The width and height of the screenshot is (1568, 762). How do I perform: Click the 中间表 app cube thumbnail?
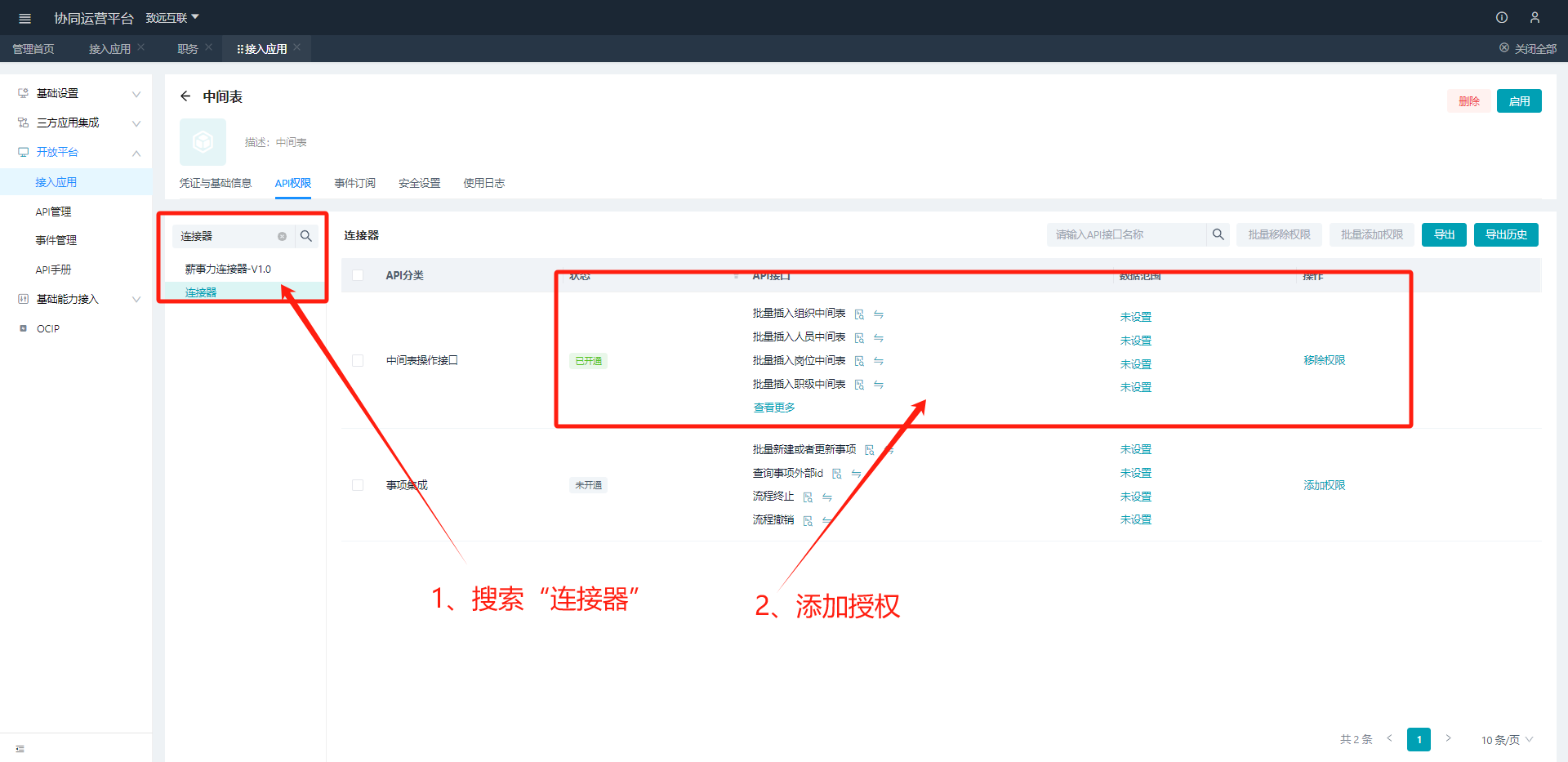[203, 142]
